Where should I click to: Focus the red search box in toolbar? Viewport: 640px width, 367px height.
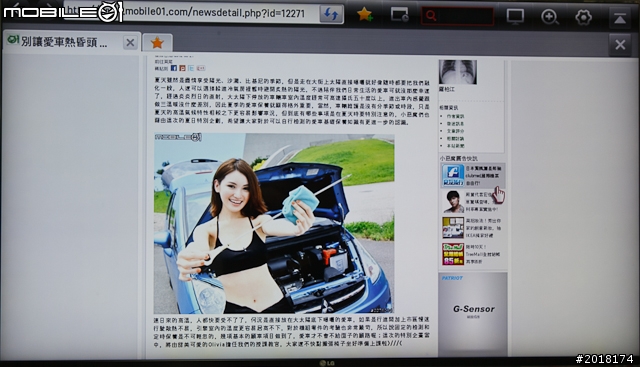pyautogui.click(x=458, y=16)
